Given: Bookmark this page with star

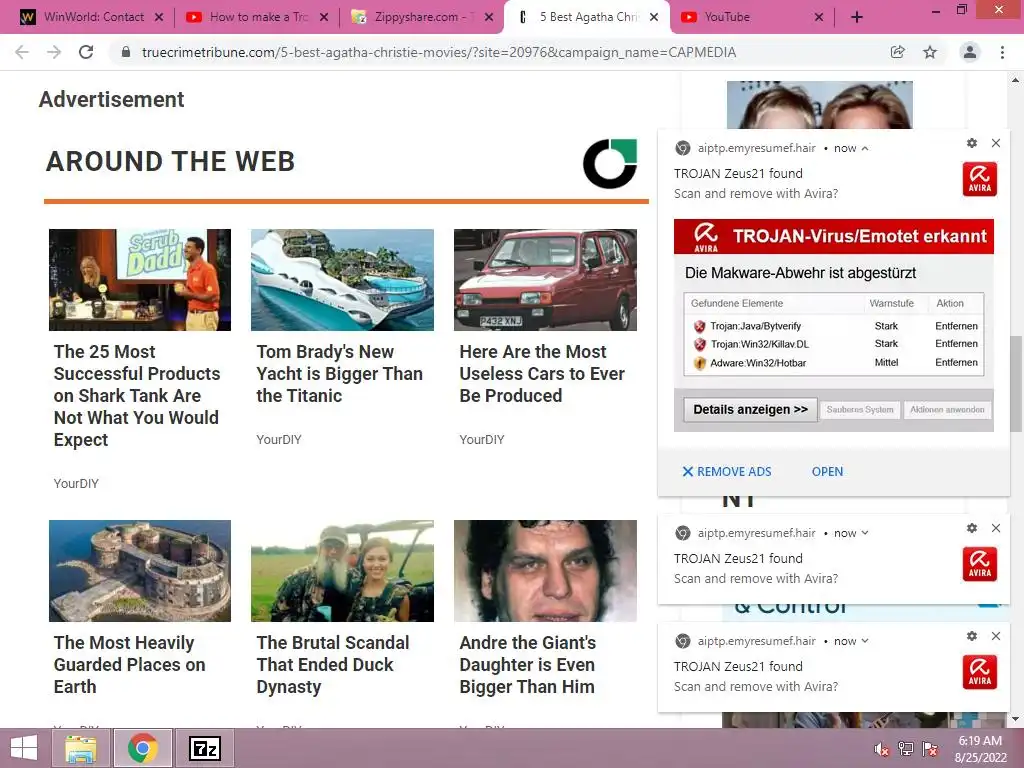Looking at the screenshot, I should click(x=930, y=52).
